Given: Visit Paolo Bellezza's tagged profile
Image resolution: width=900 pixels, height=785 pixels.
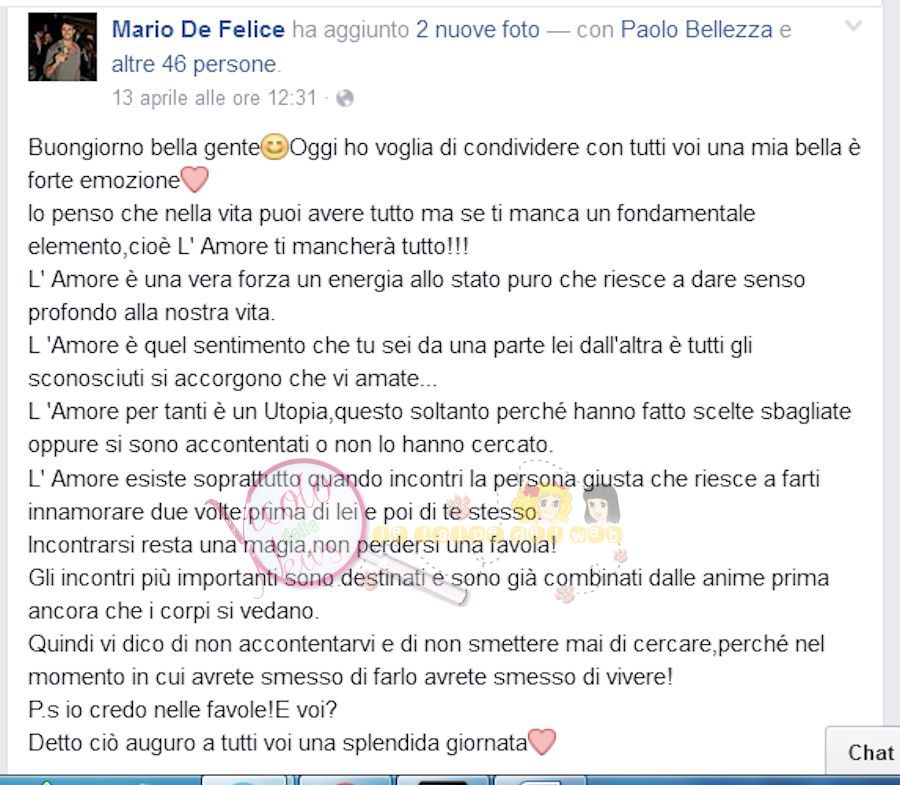Looking at the screenshot, I should 696,29.
